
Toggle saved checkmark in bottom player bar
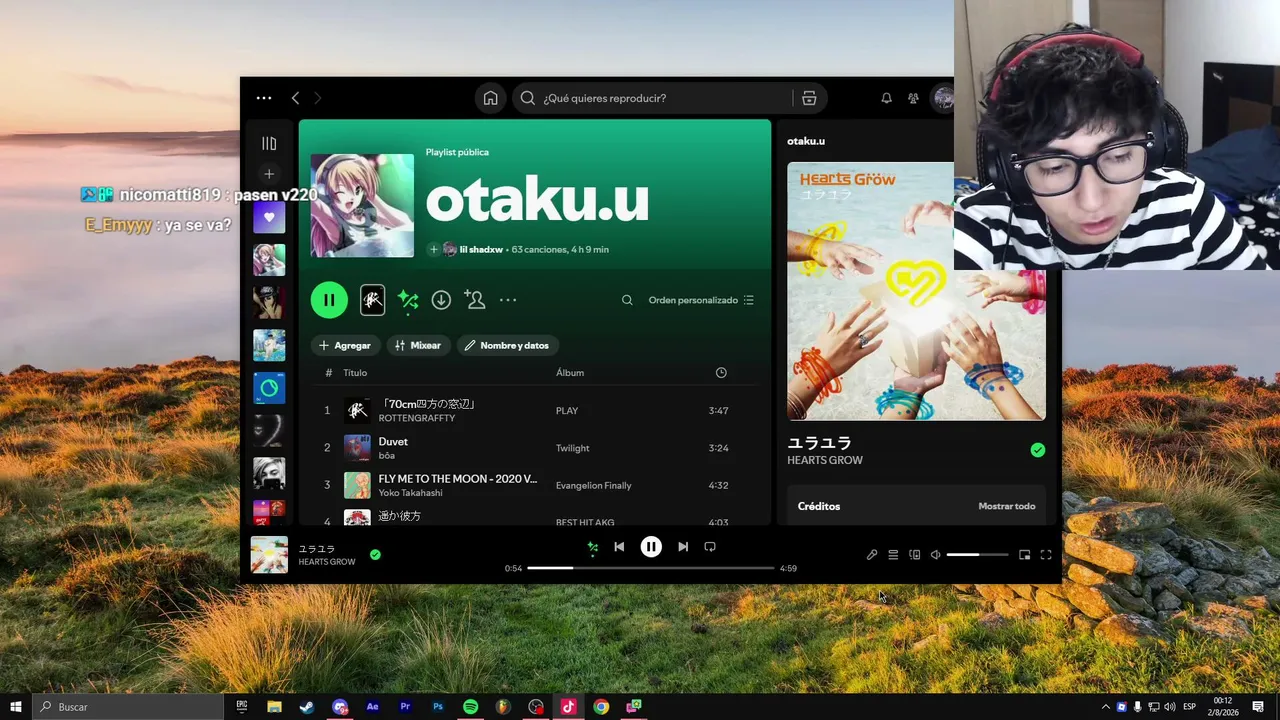(375, 554)
